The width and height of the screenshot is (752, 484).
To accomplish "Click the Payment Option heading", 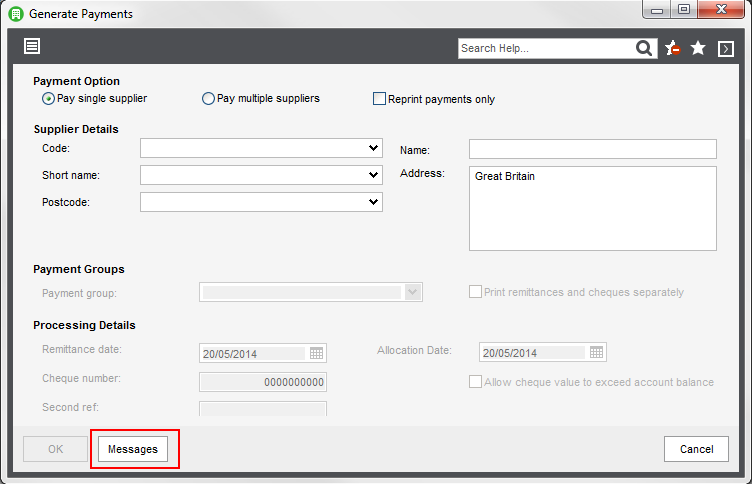I will tap(76, 81).
